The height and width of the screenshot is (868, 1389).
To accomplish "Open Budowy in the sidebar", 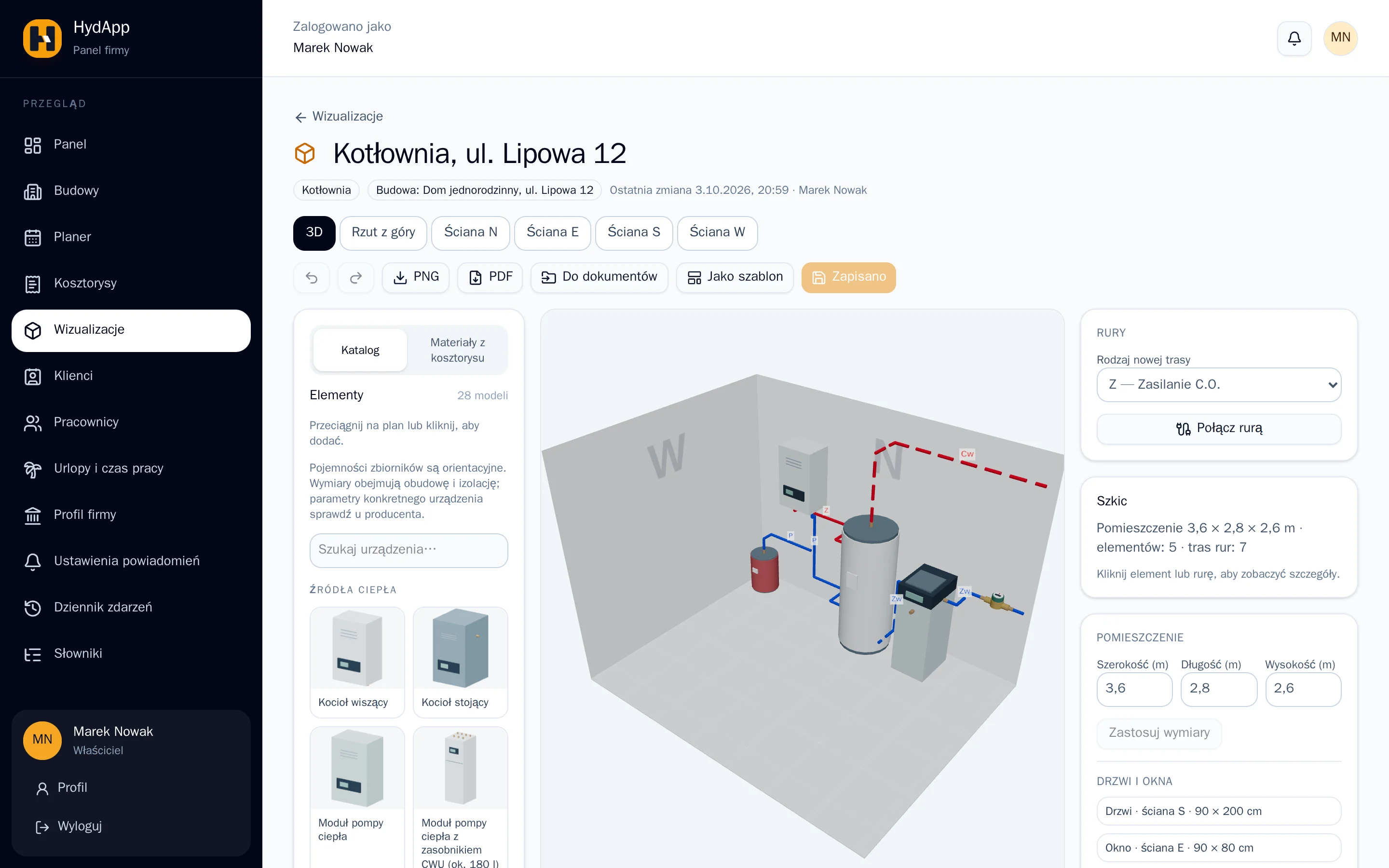I will coord(131,191).
